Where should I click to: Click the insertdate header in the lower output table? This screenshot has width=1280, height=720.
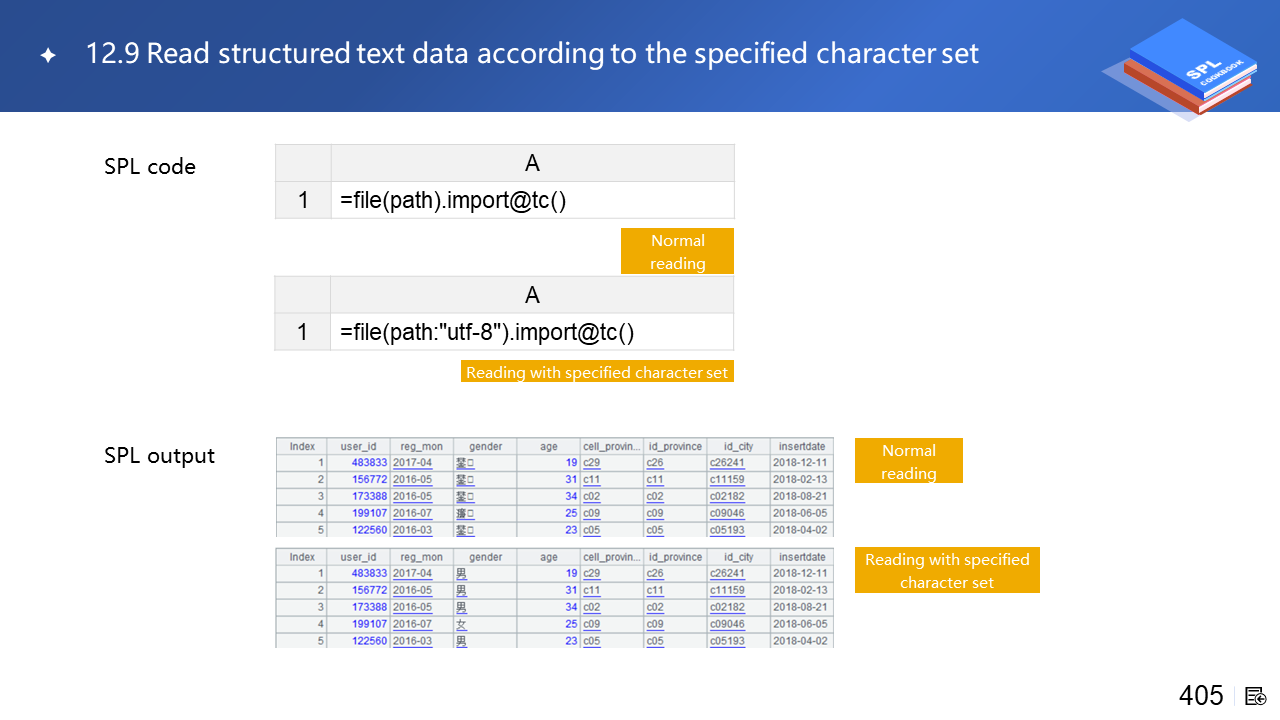point(801,557)
